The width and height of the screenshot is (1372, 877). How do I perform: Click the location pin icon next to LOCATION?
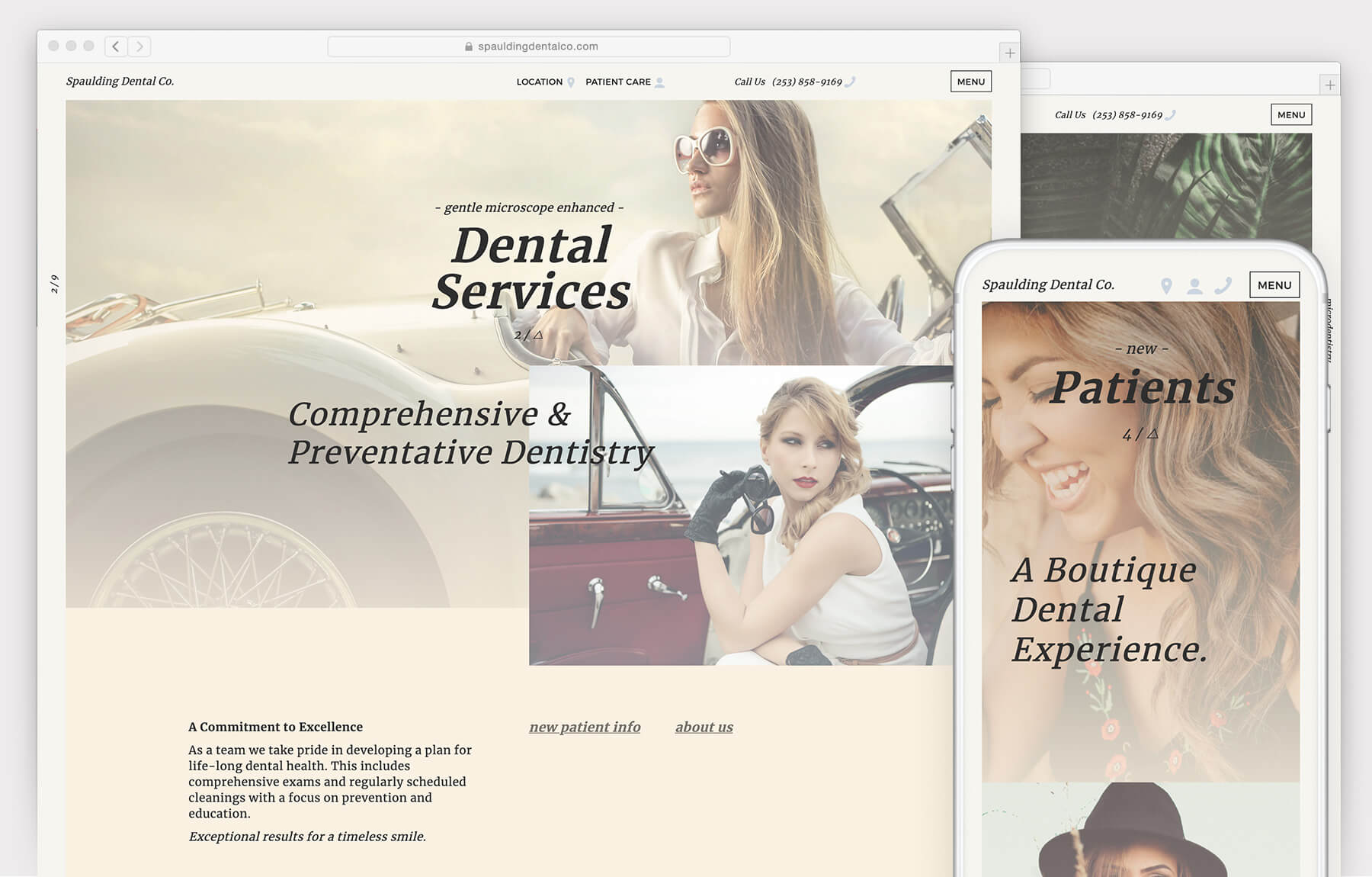pyautogui.click(x=571, y=82)
